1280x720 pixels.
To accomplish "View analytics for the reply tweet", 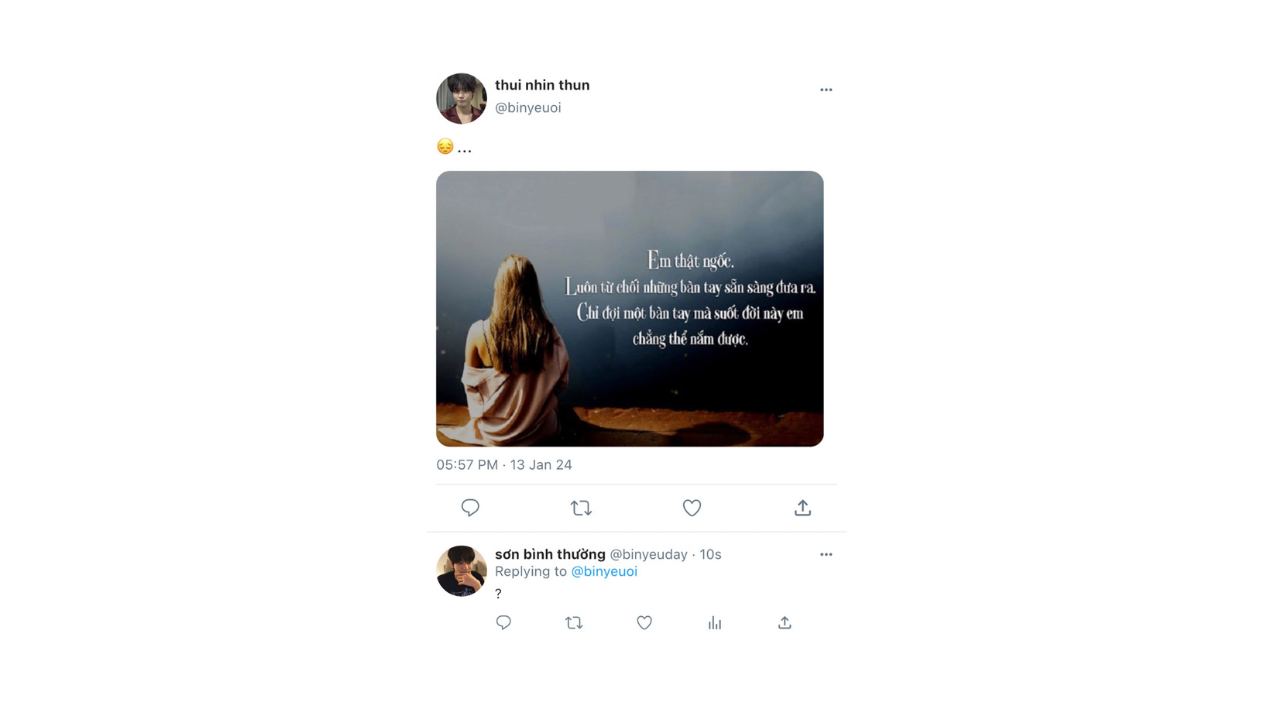I will [714, 623].
